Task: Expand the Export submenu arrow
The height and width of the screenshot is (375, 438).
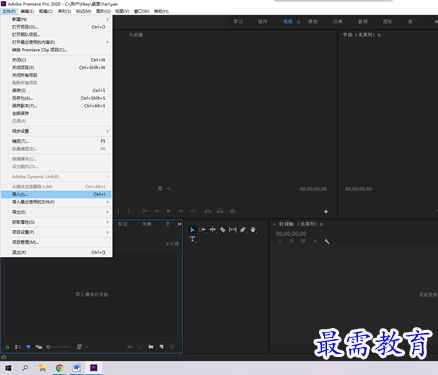Action: (x=107, y=212)
